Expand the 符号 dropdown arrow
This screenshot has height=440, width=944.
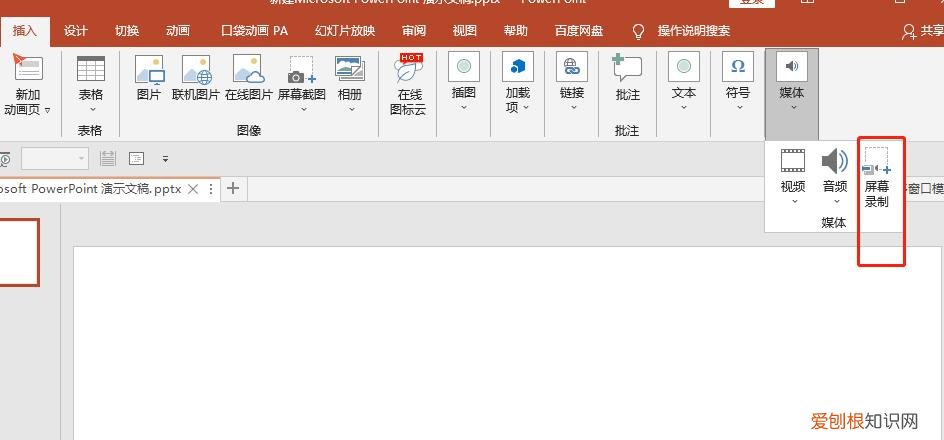coord(739,108)
